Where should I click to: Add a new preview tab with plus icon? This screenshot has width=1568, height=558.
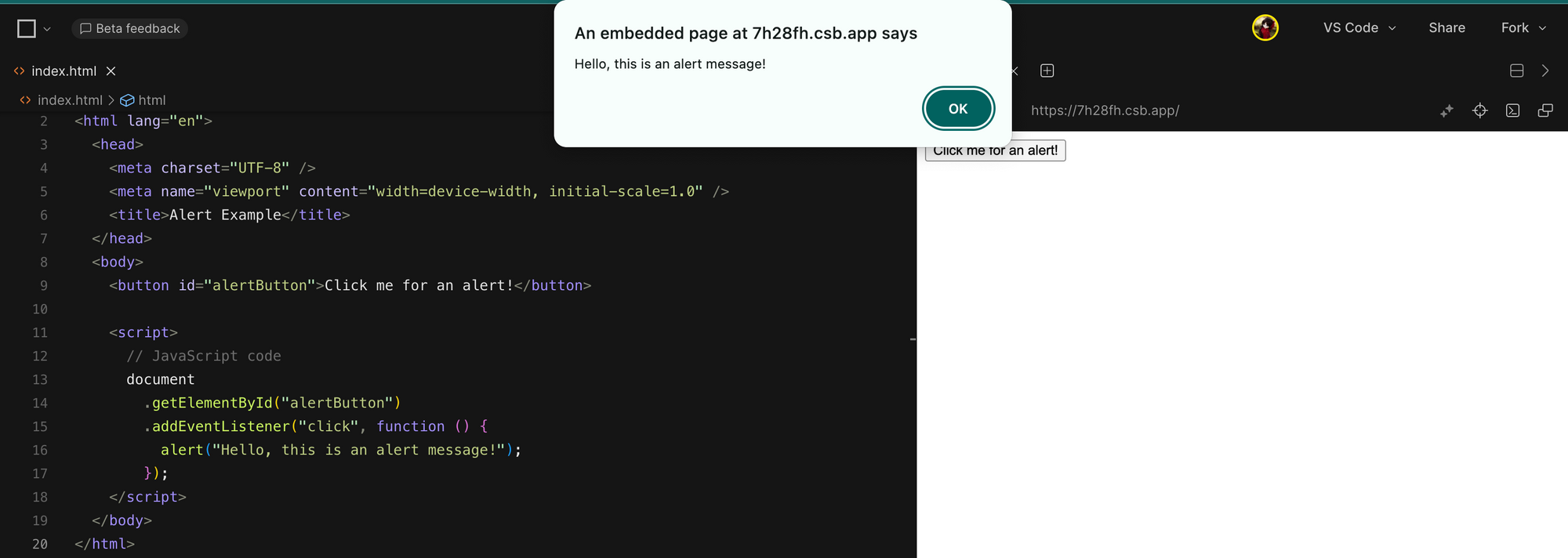[x=1047, y=71]
